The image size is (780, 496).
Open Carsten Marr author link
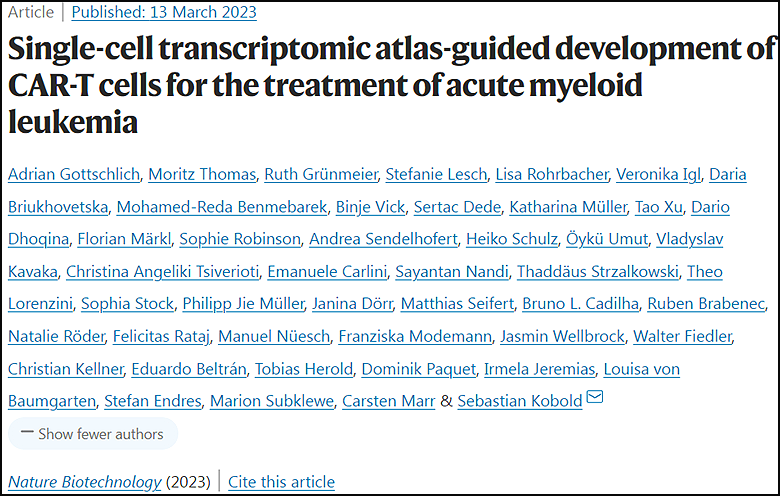[389, 401]
